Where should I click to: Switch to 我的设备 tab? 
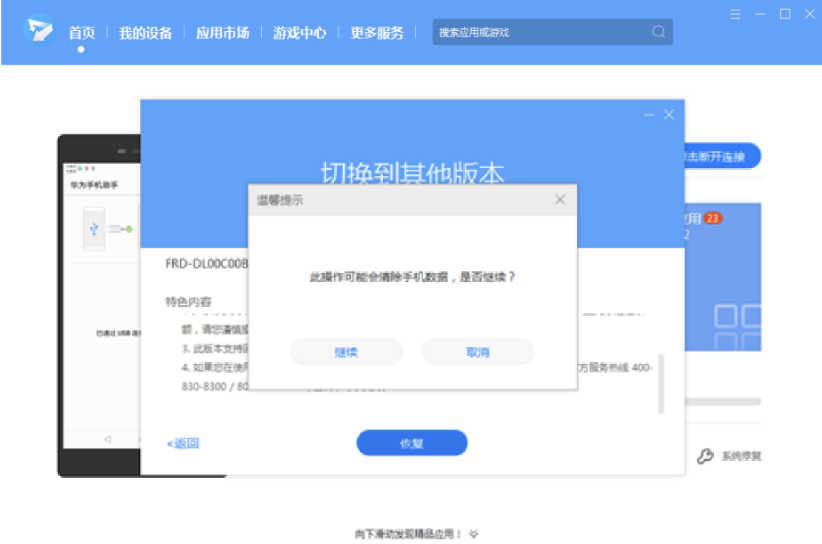[145, 33]
